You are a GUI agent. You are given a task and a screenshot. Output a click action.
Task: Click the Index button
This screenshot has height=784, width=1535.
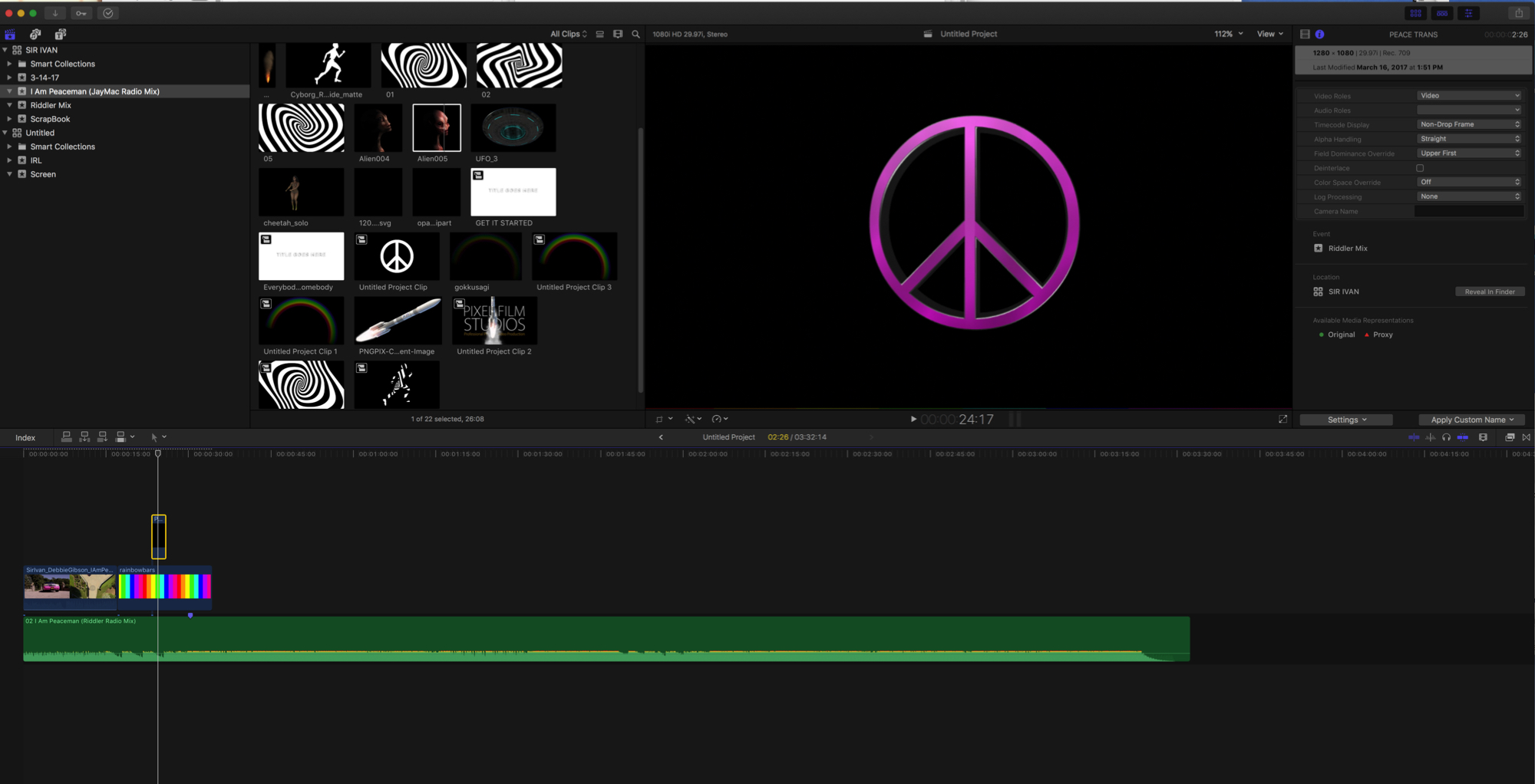pos(25,438)
